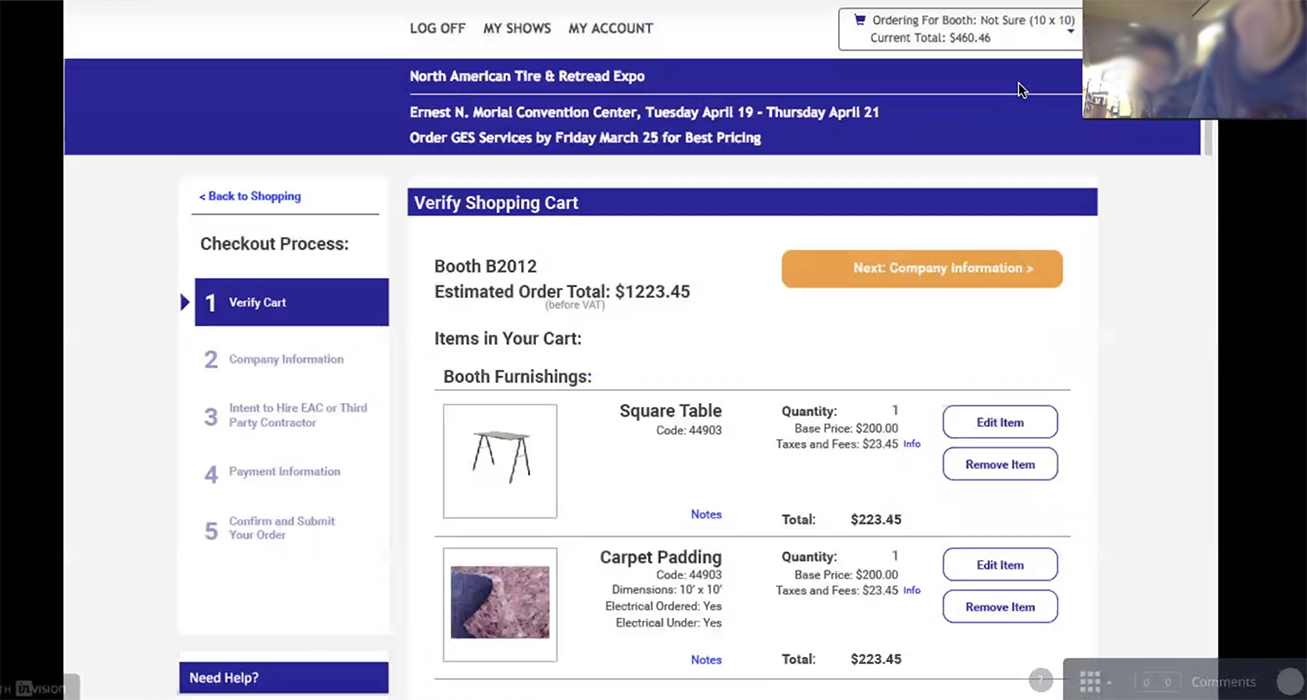Select step 1 Verify Cart

click(x=291, y=302)
